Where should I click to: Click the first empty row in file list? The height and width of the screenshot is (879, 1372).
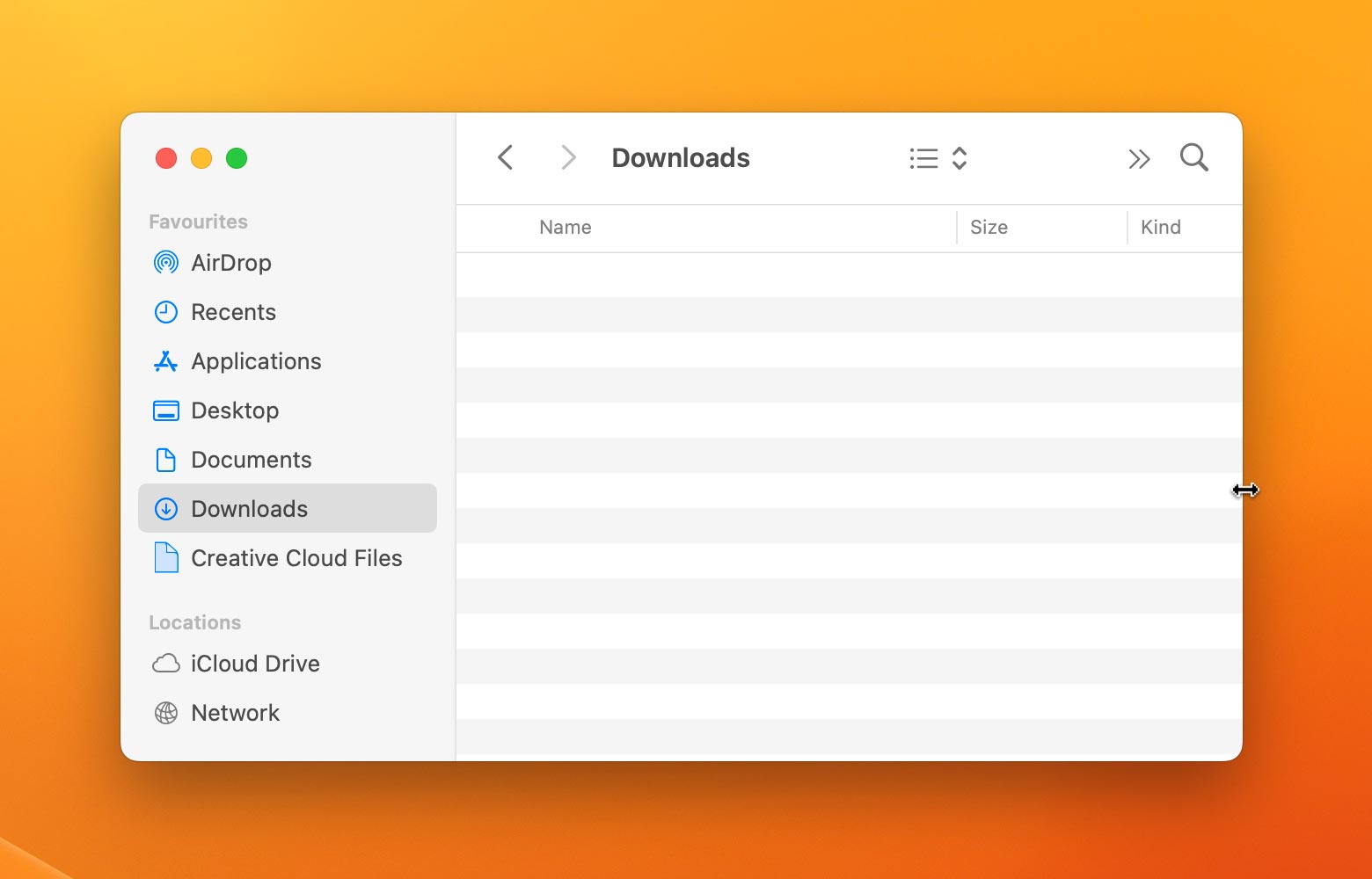849,275
